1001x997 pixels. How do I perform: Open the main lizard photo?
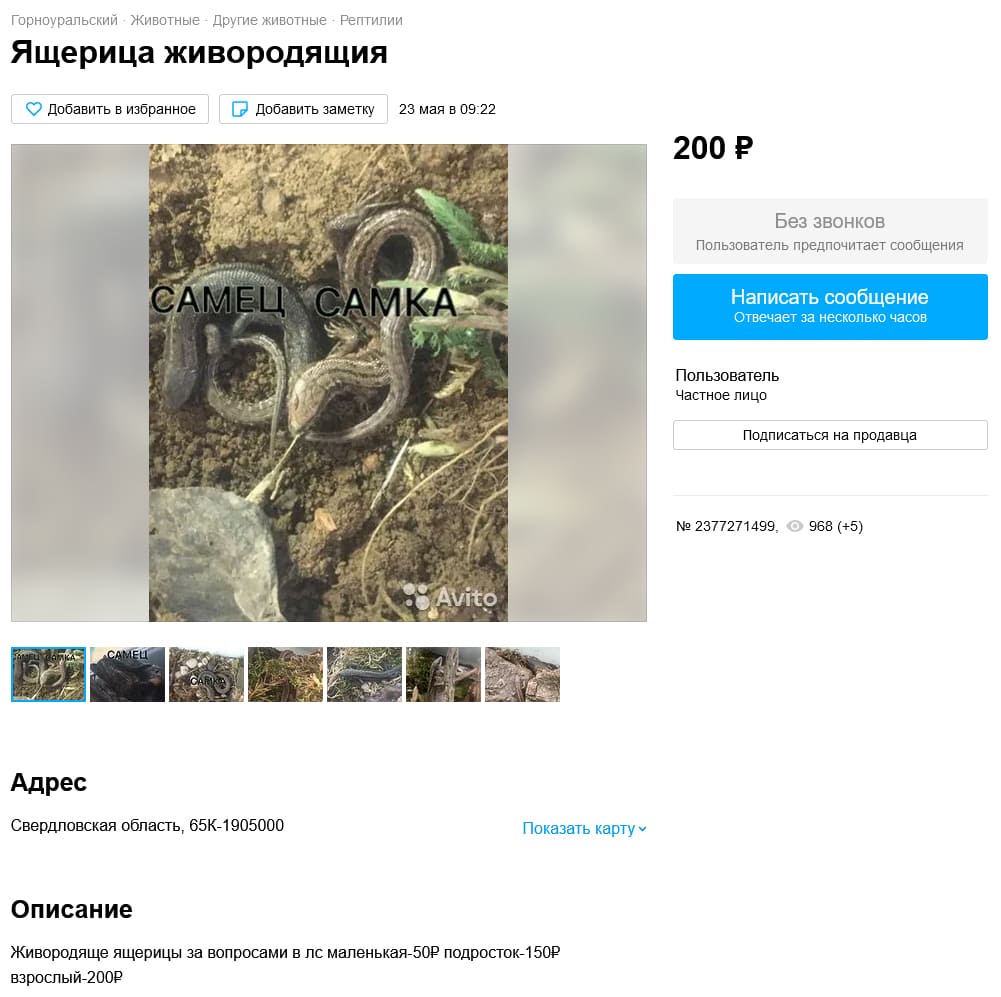point(329,383)
